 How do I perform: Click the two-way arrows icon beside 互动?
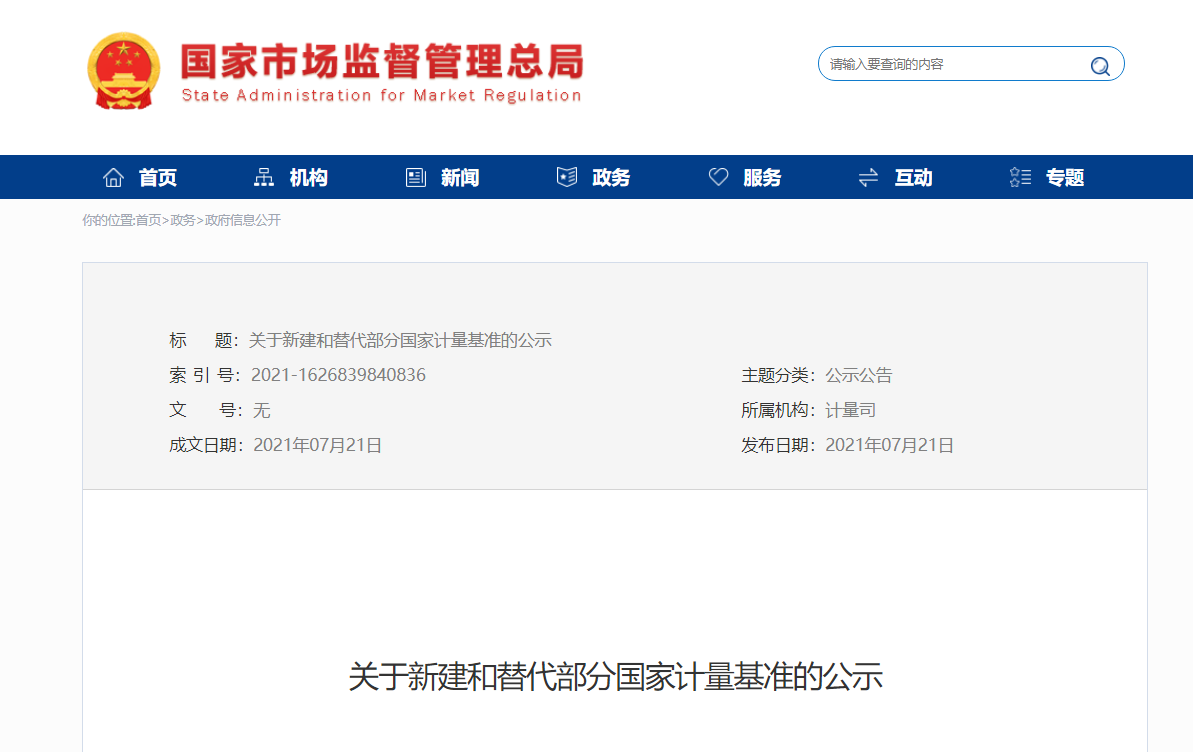pos(868,178)
